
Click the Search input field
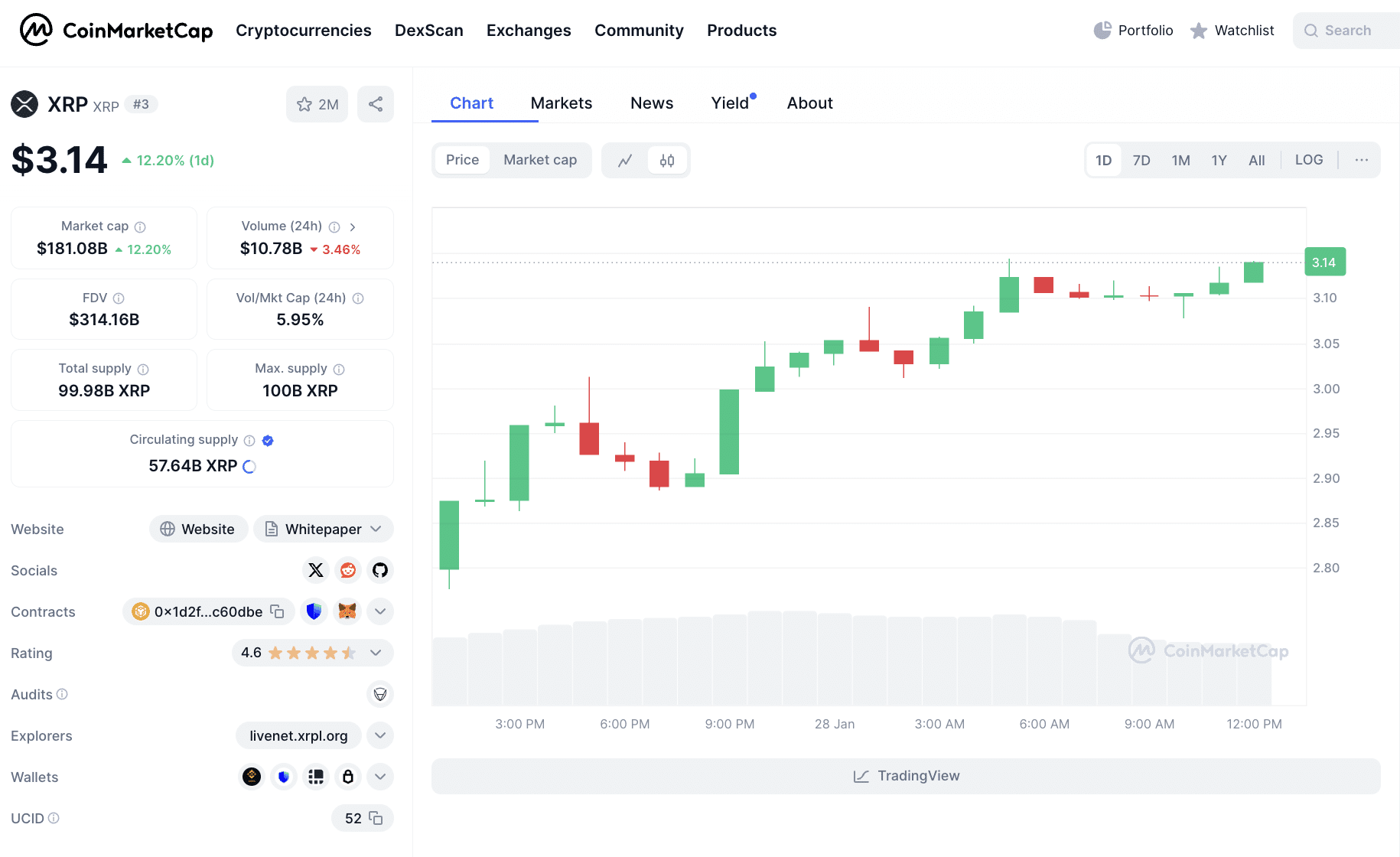click(1346, 31)
